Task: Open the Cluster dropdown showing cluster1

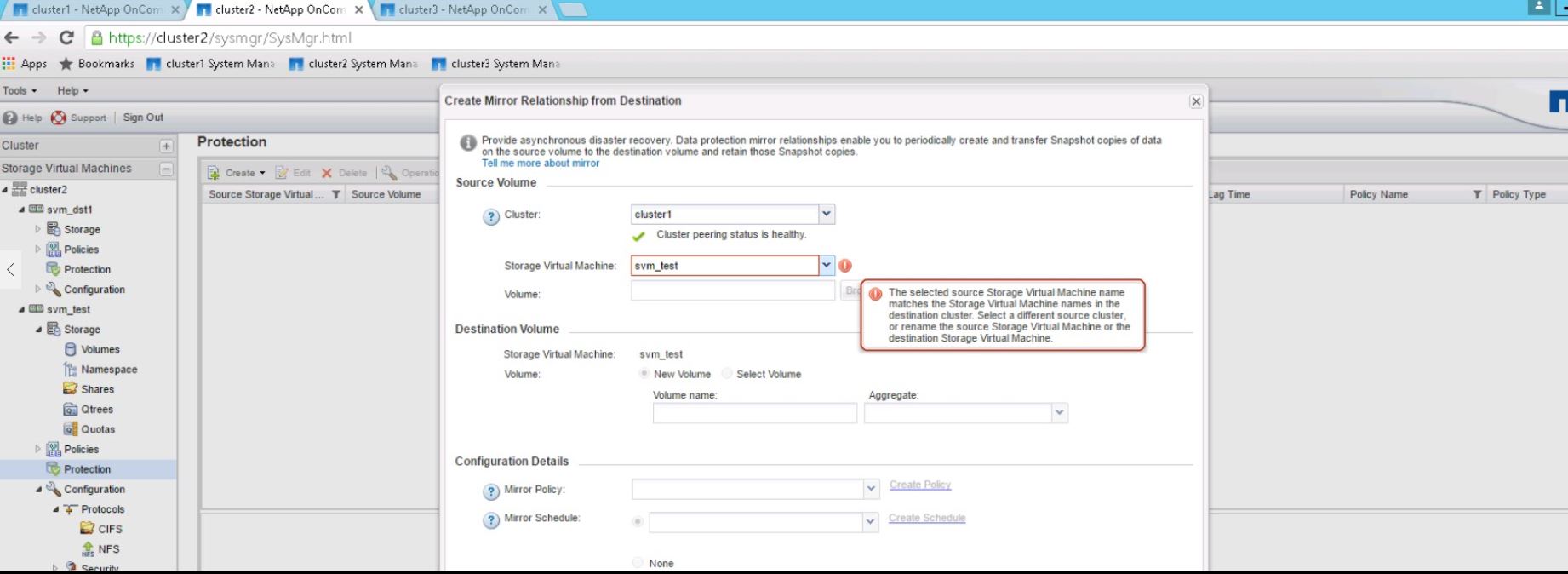Action: click(827, 215)
